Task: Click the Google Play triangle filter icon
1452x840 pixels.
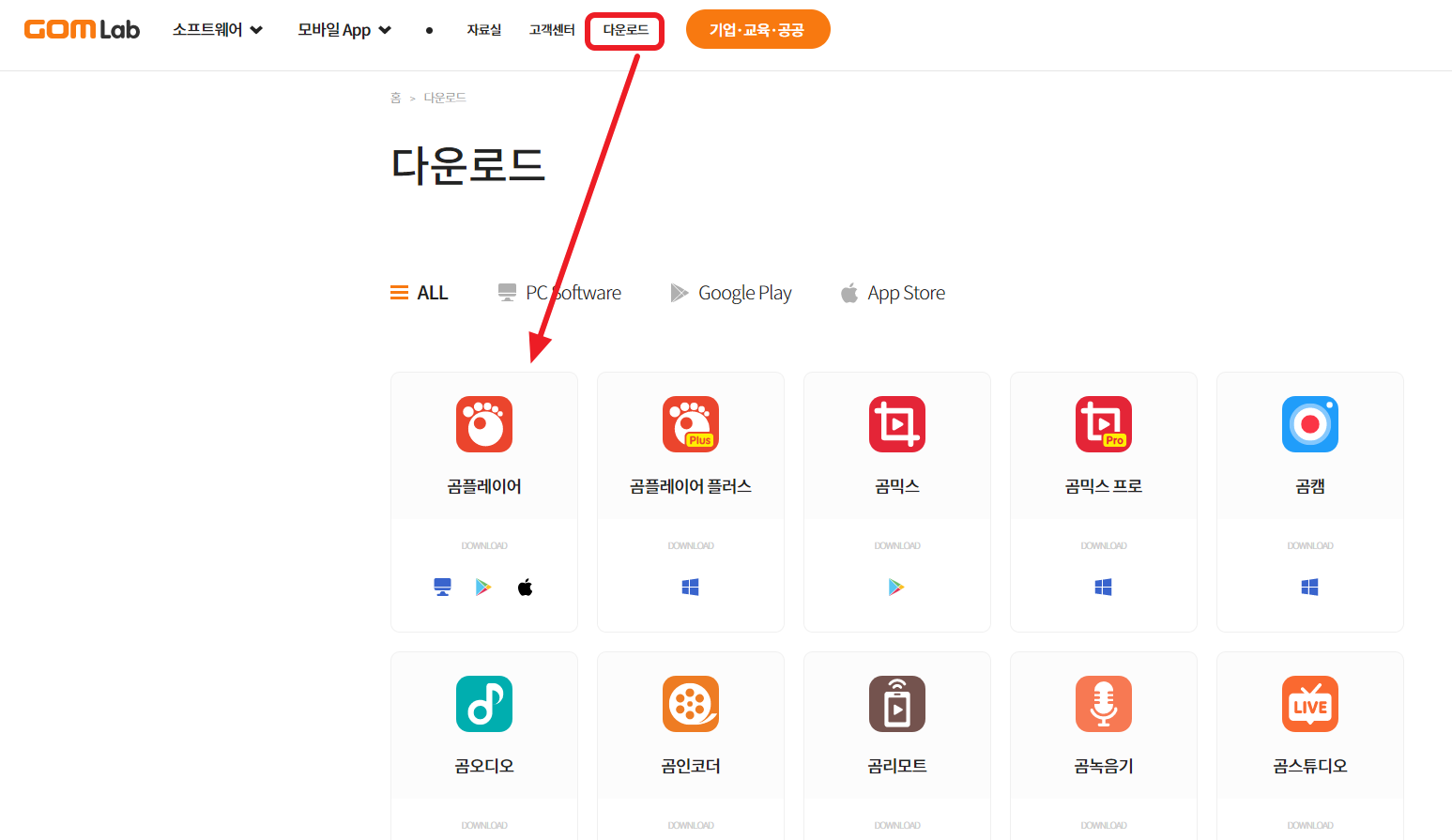Action: click(680, 293)
